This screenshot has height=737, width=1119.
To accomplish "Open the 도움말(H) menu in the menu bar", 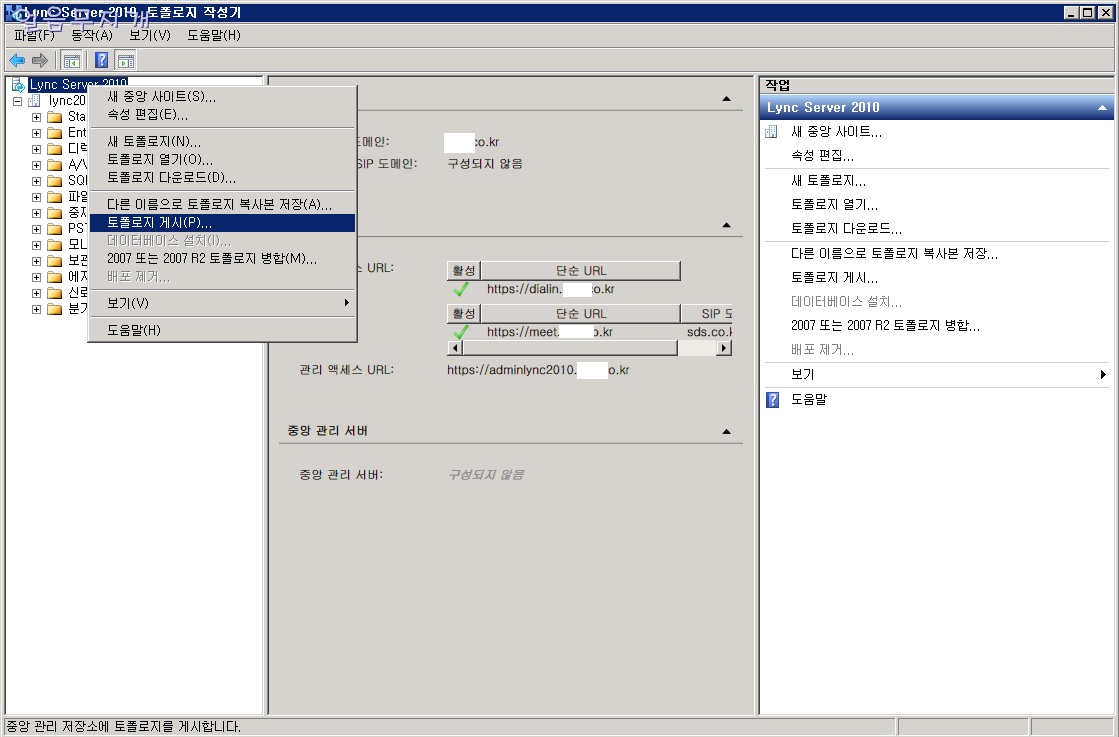I will (x=214, y=35).
